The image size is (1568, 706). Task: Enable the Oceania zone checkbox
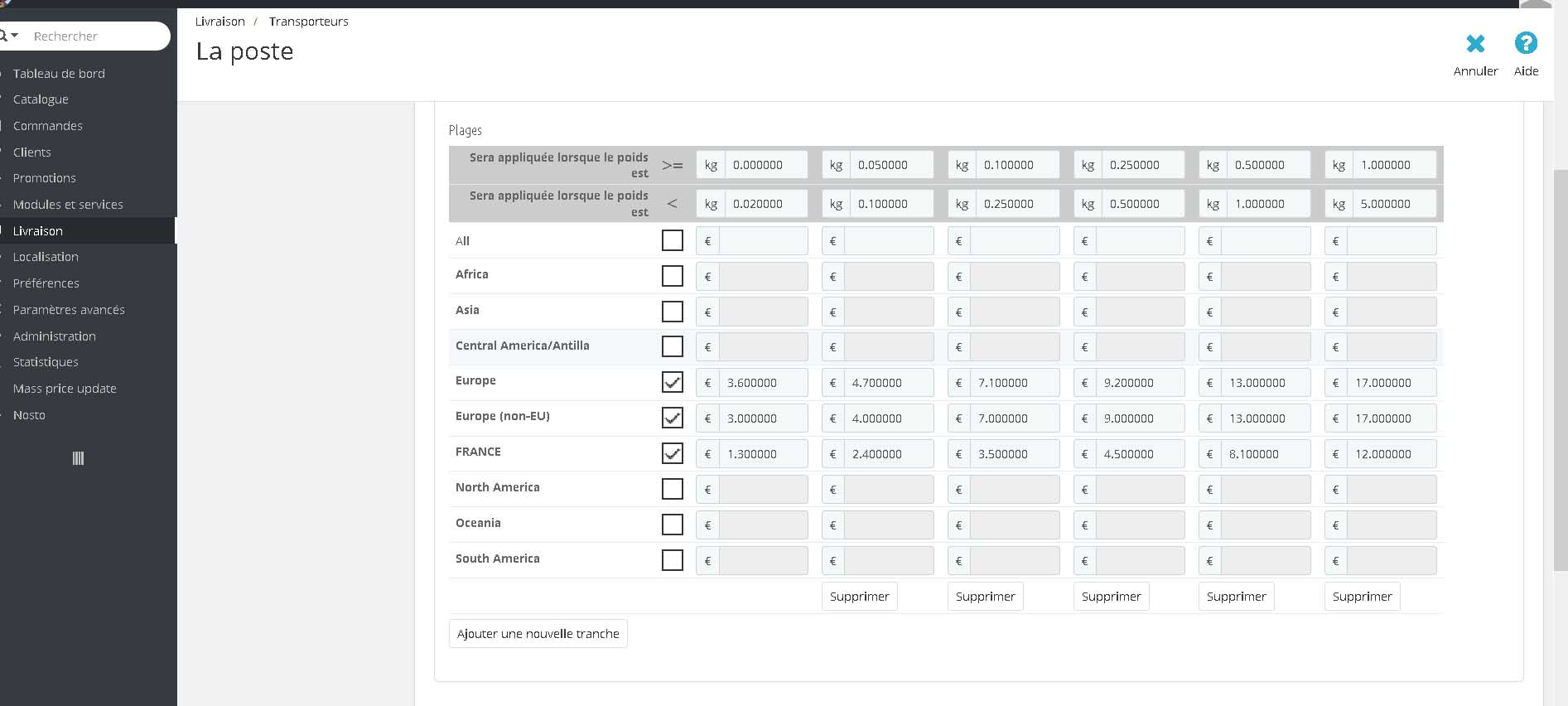(x=673, y=525)
